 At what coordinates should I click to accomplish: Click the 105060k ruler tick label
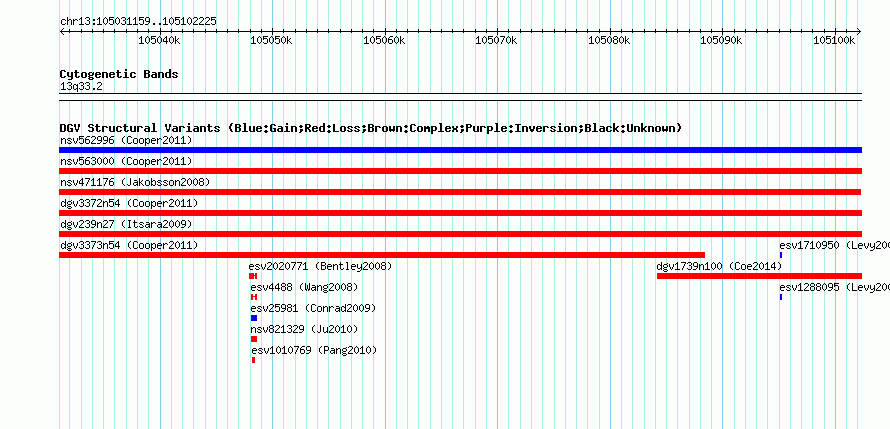point(385,40)
